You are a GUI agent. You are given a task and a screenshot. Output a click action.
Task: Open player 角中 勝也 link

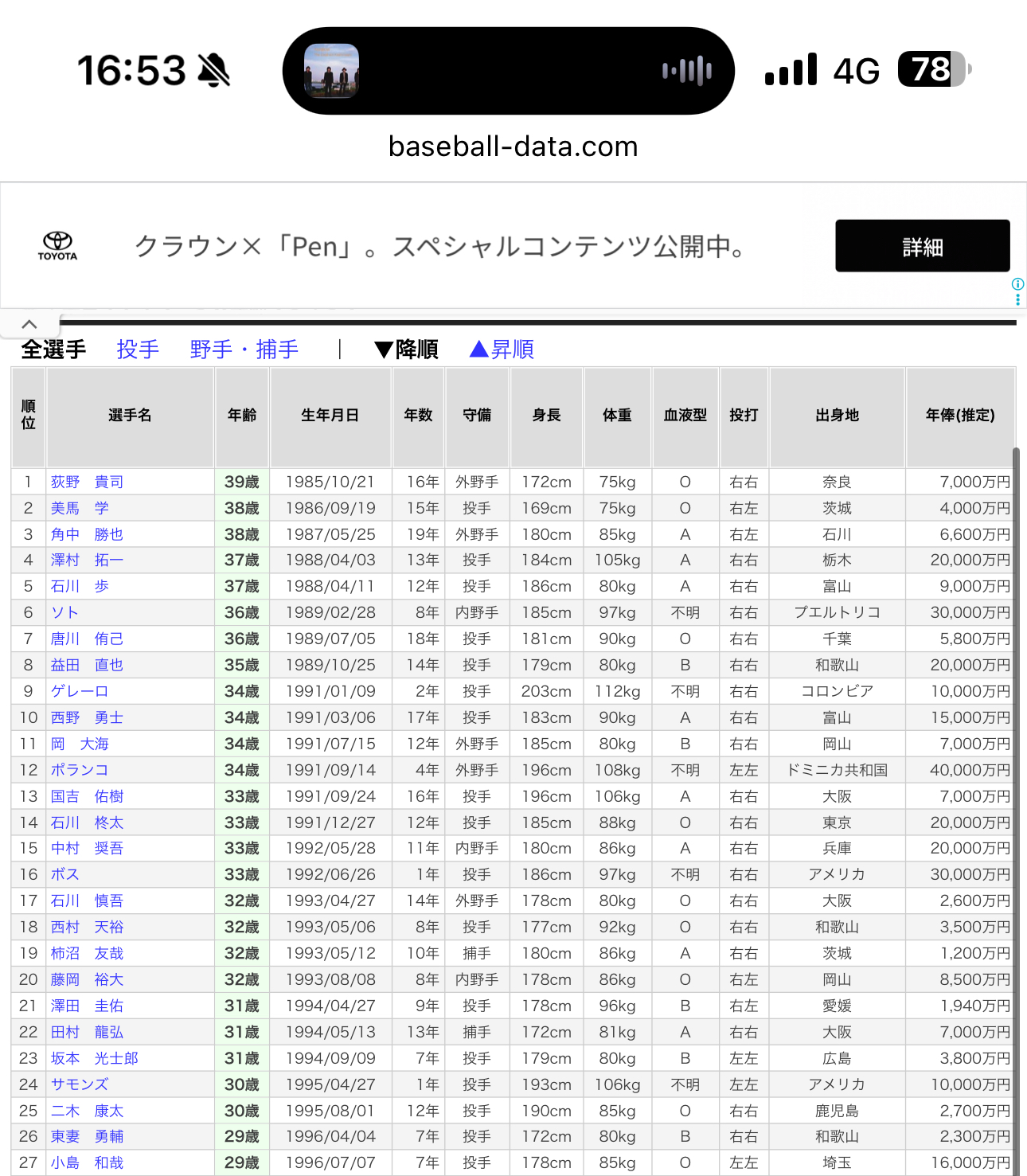coord(87,534)
